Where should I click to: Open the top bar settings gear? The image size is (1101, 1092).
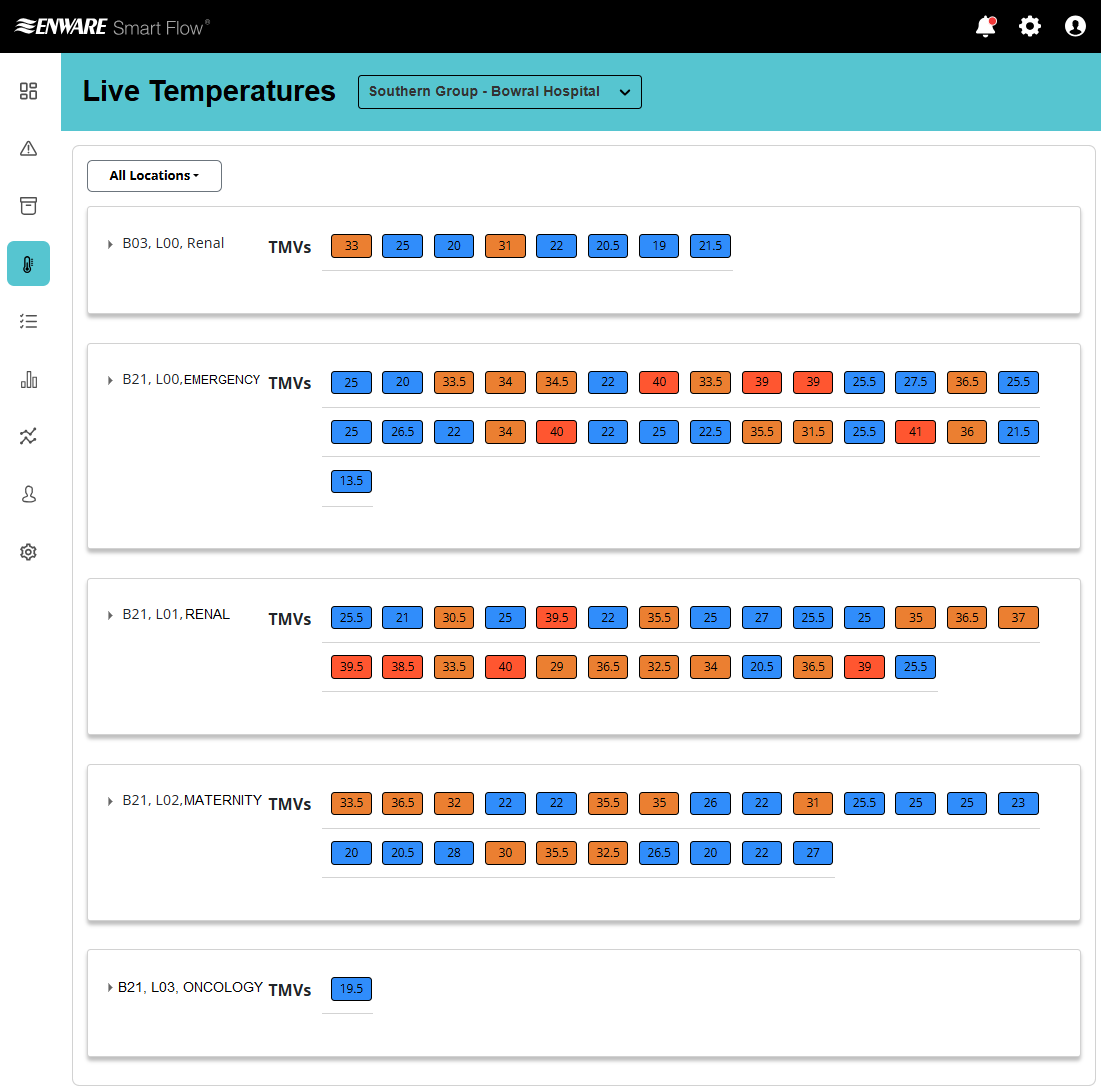pos(1030,27)
